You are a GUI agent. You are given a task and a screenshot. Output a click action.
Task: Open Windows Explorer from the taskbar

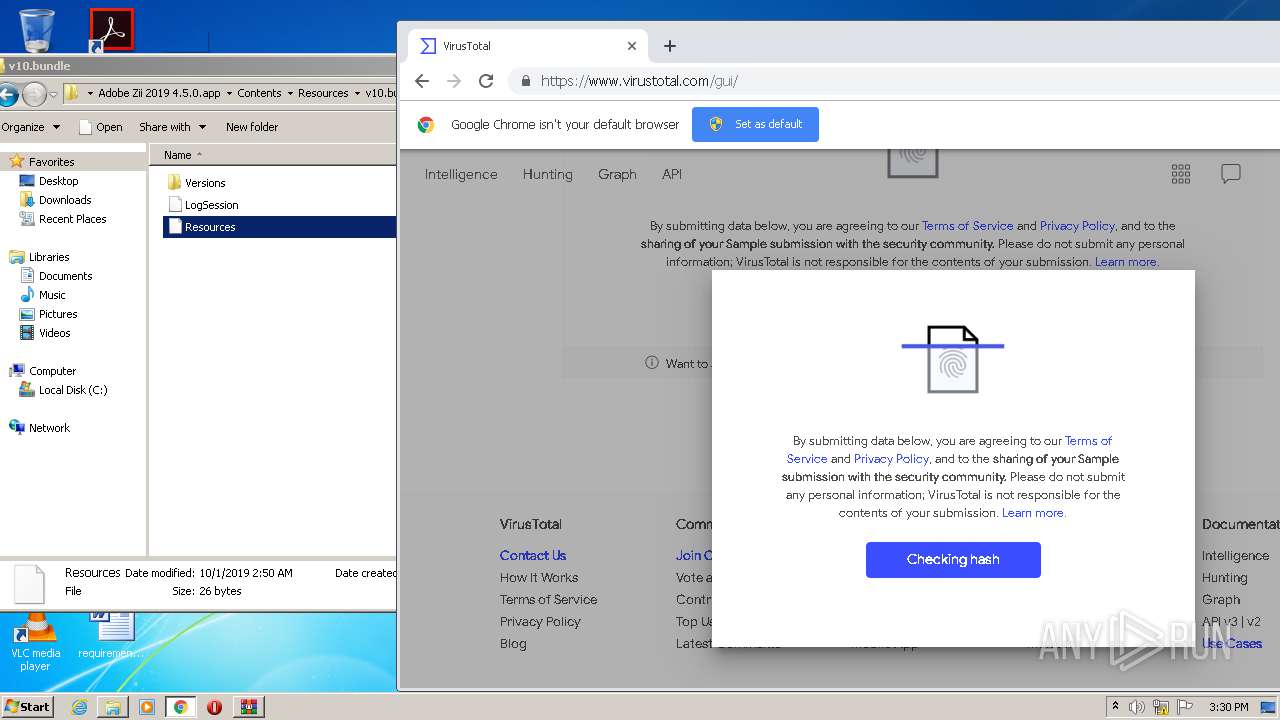click(x=113, y=707)
